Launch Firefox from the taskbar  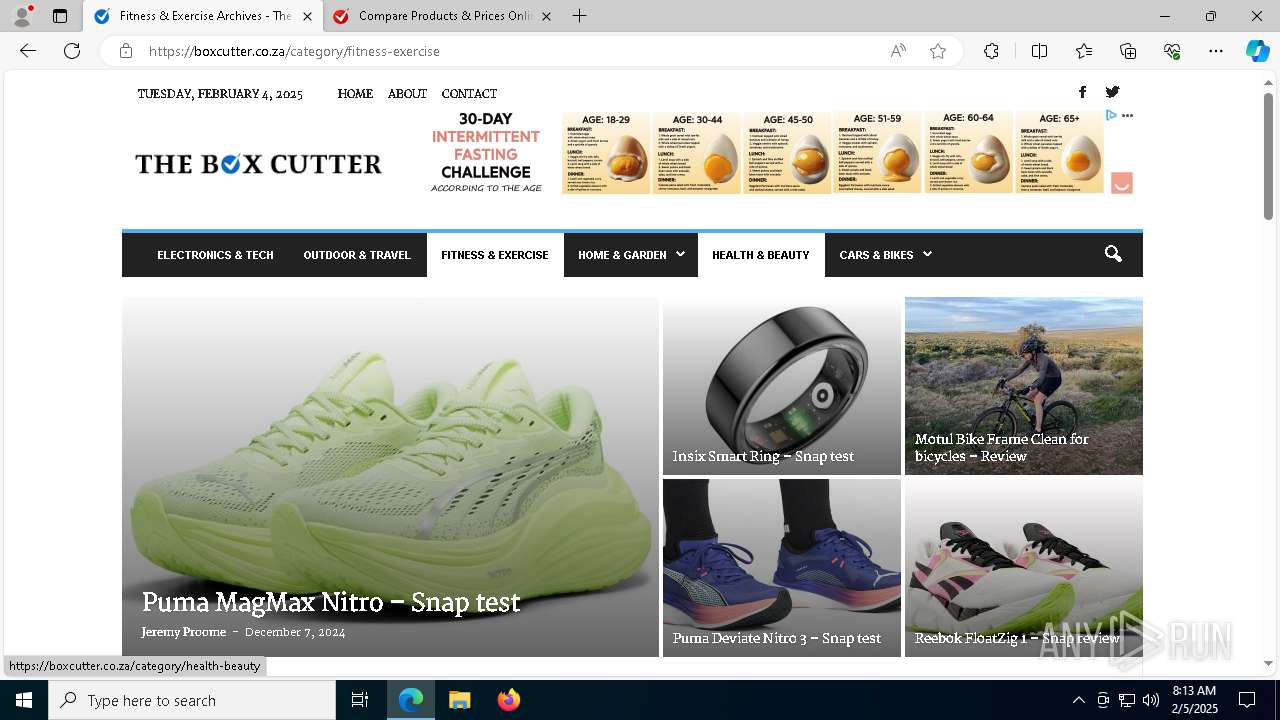pos(508,700)
